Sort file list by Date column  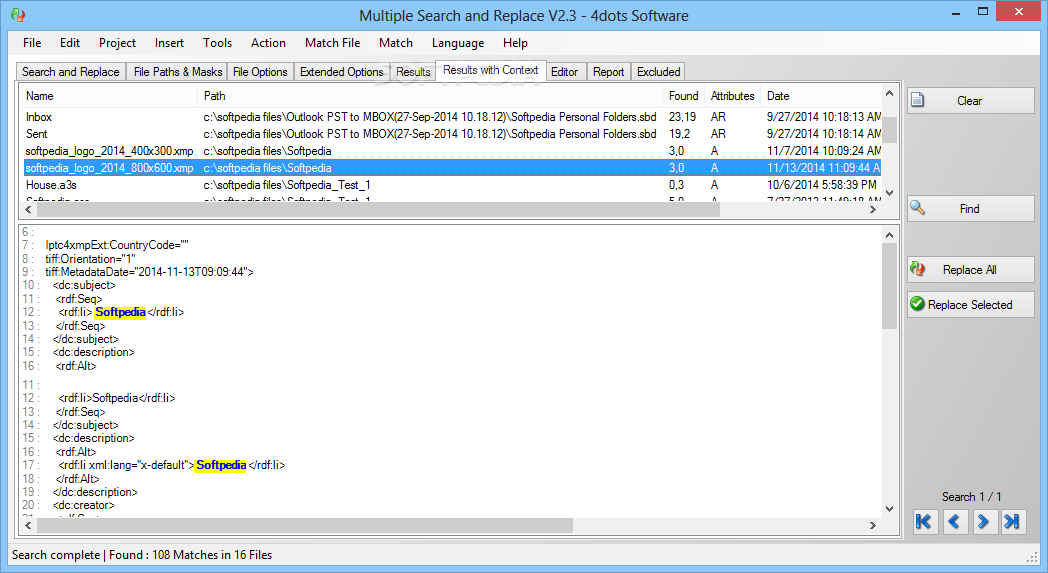[x=821, y=96]
